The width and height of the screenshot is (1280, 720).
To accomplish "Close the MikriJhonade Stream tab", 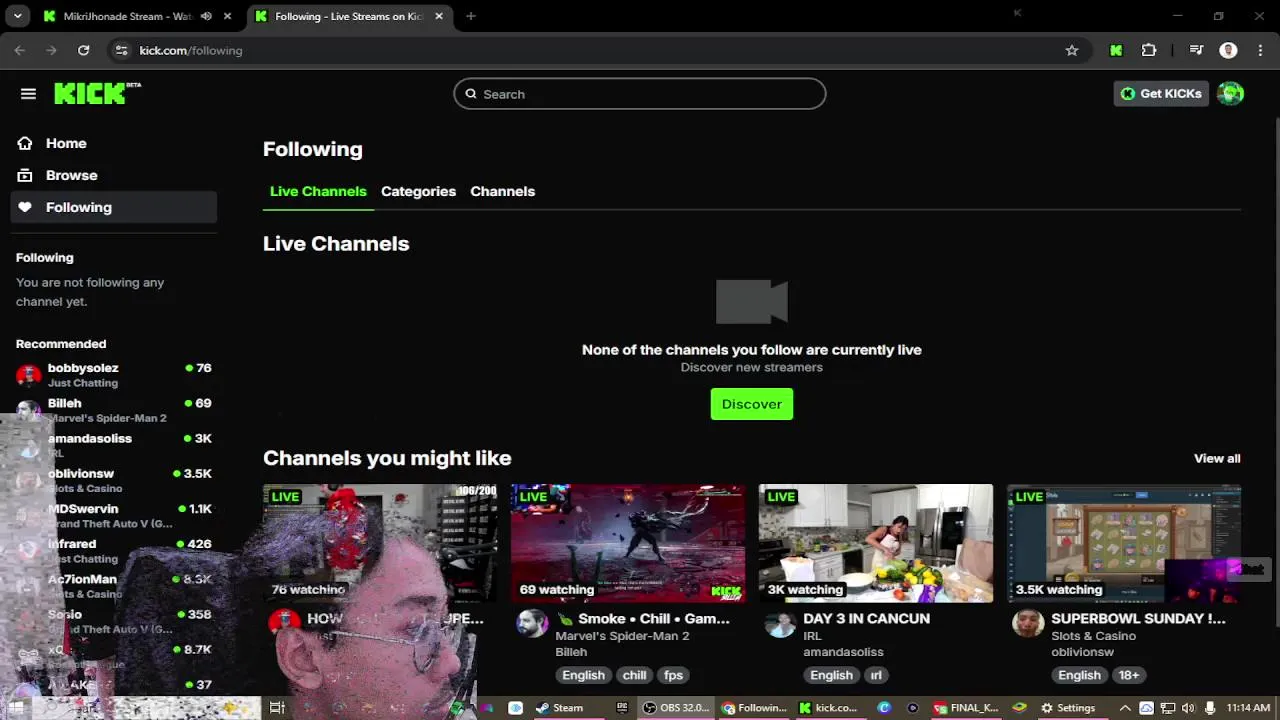I will tap(227, 16).
